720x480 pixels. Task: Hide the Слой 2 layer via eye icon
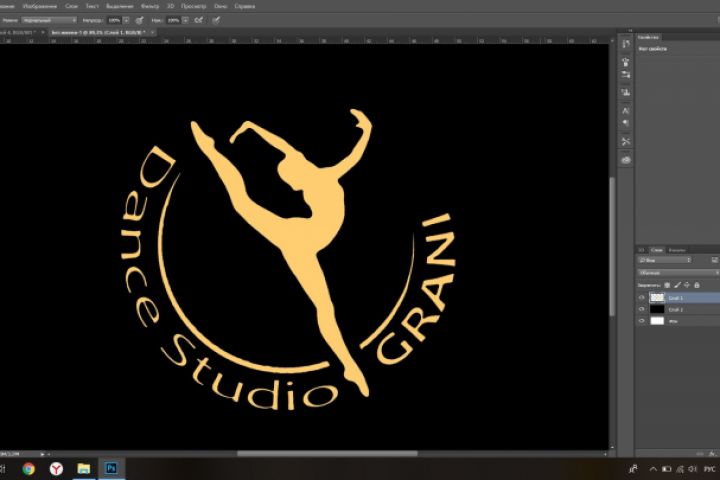pos(641,310)
